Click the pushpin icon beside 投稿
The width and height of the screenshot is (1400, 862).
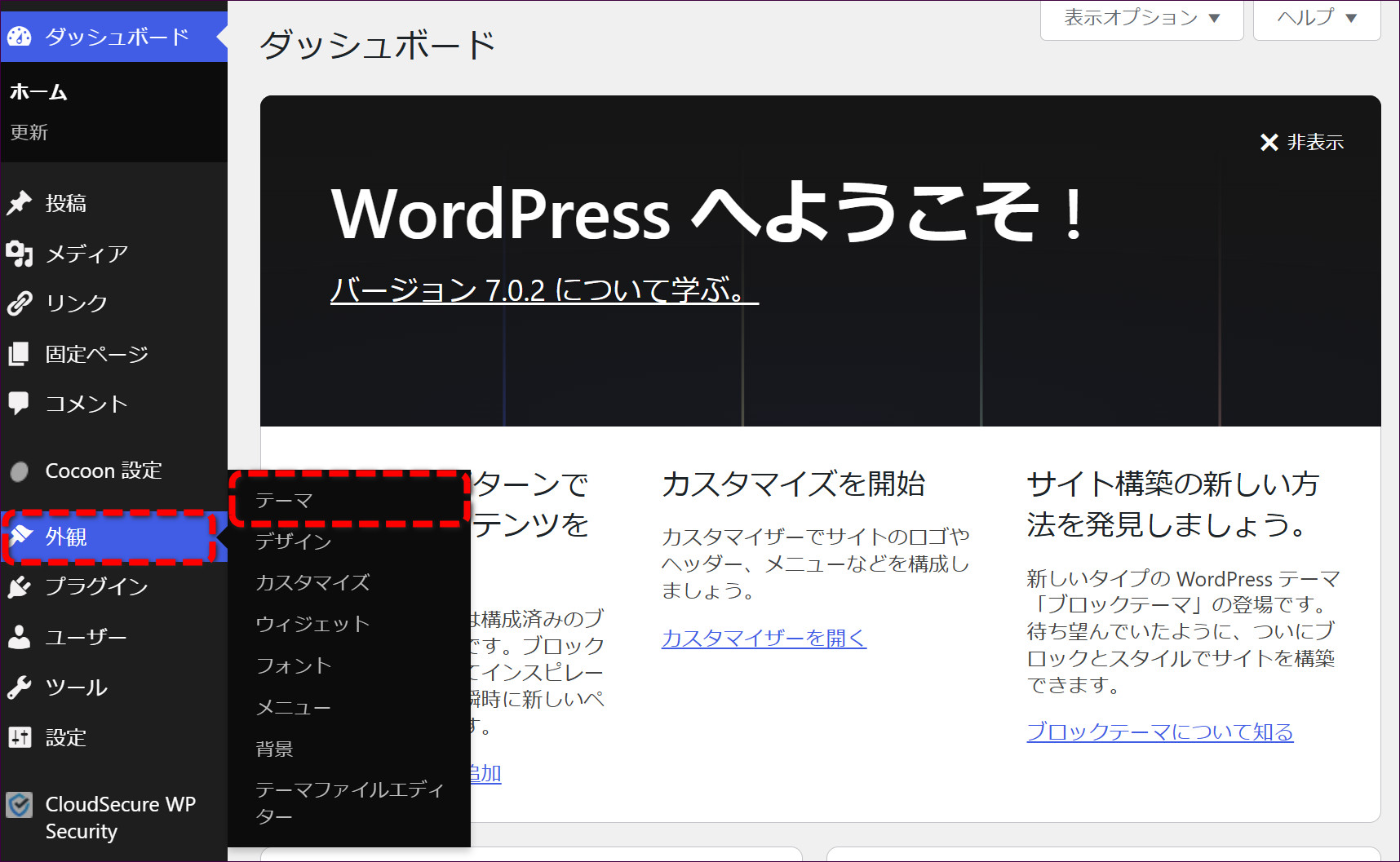tap(19, 202)
